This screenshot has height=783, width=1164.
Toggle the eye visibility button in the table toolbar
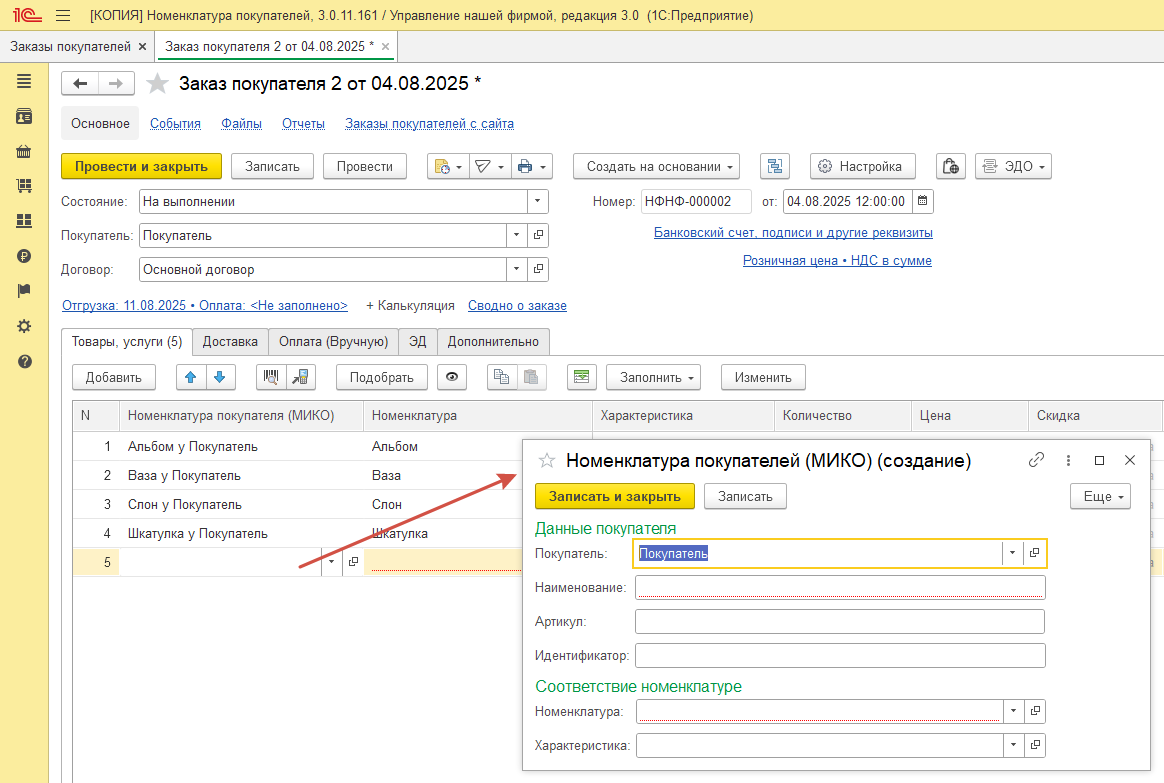click(x=451, y=377)
